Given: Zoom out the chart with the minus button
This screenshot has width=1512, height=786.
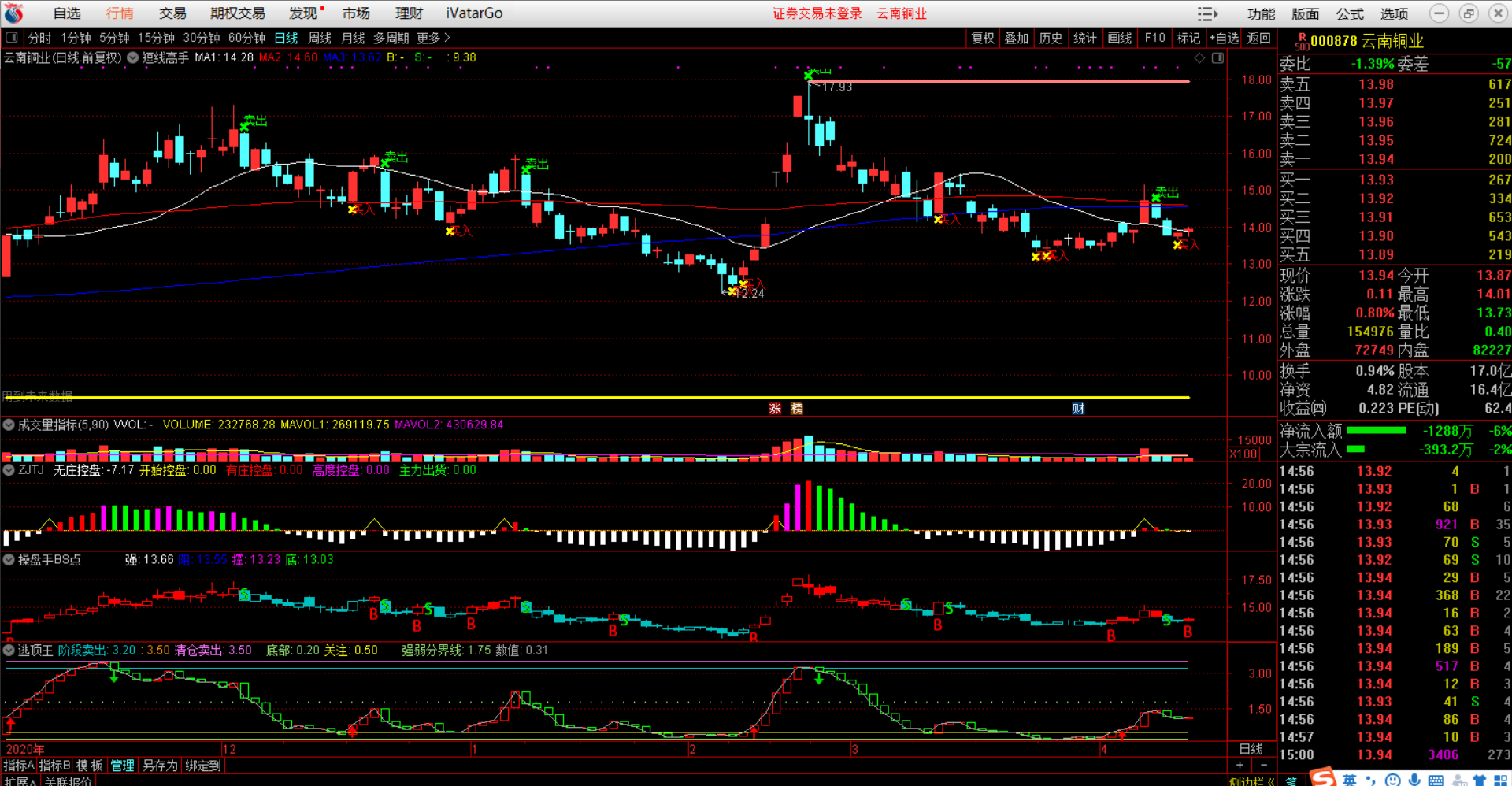Looking at the screenshot, I should (x=1264, y=765).
